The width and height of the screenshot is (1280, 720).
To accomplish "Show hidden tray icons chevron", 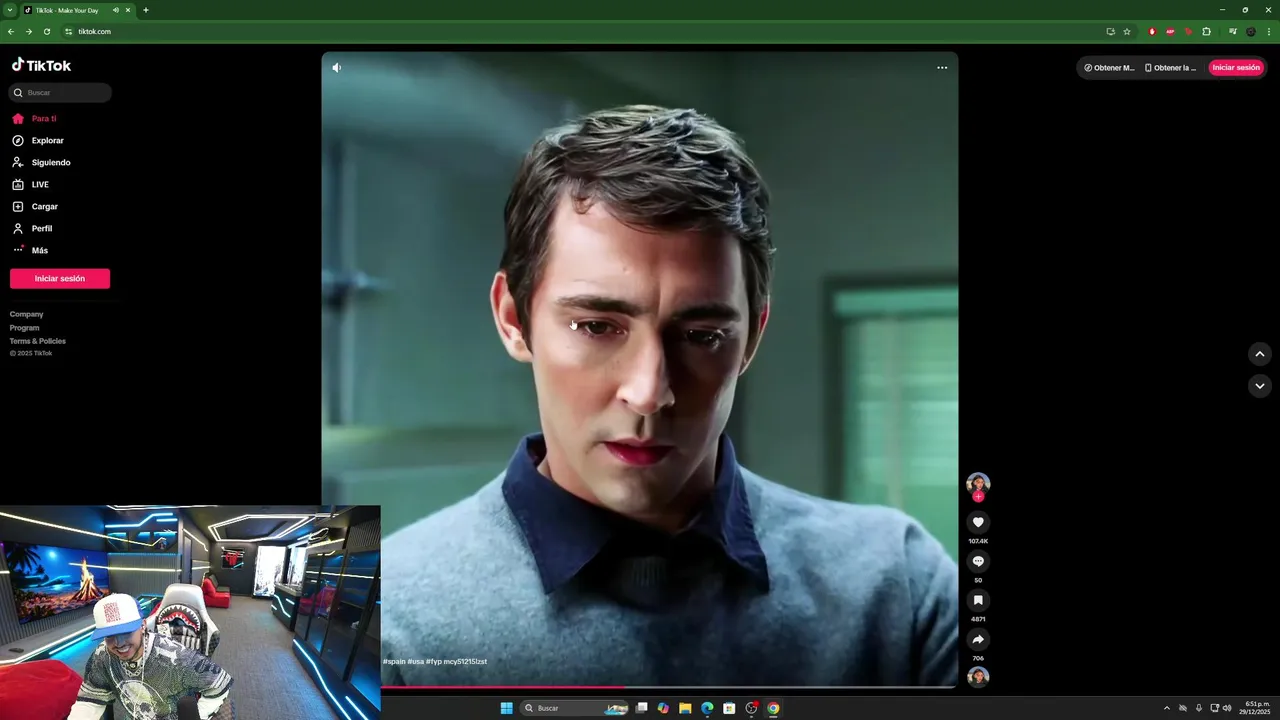I will [x=1166, y=708].
